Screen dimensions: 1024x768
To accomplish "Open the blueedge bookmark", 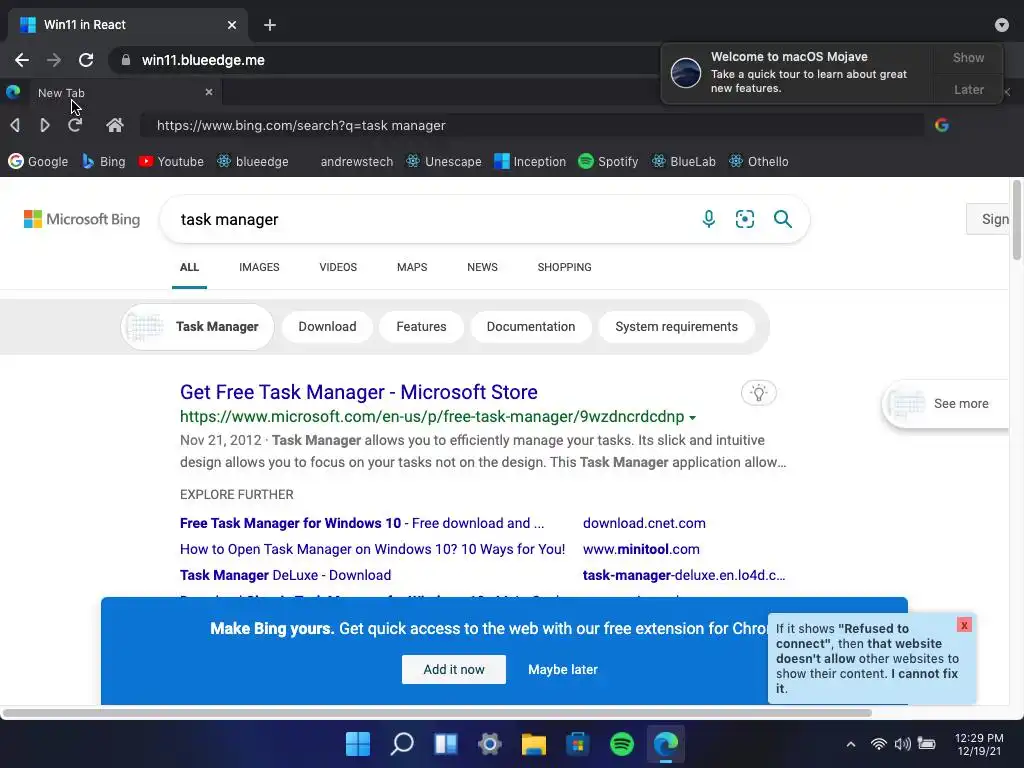I will tap(253, 161).
